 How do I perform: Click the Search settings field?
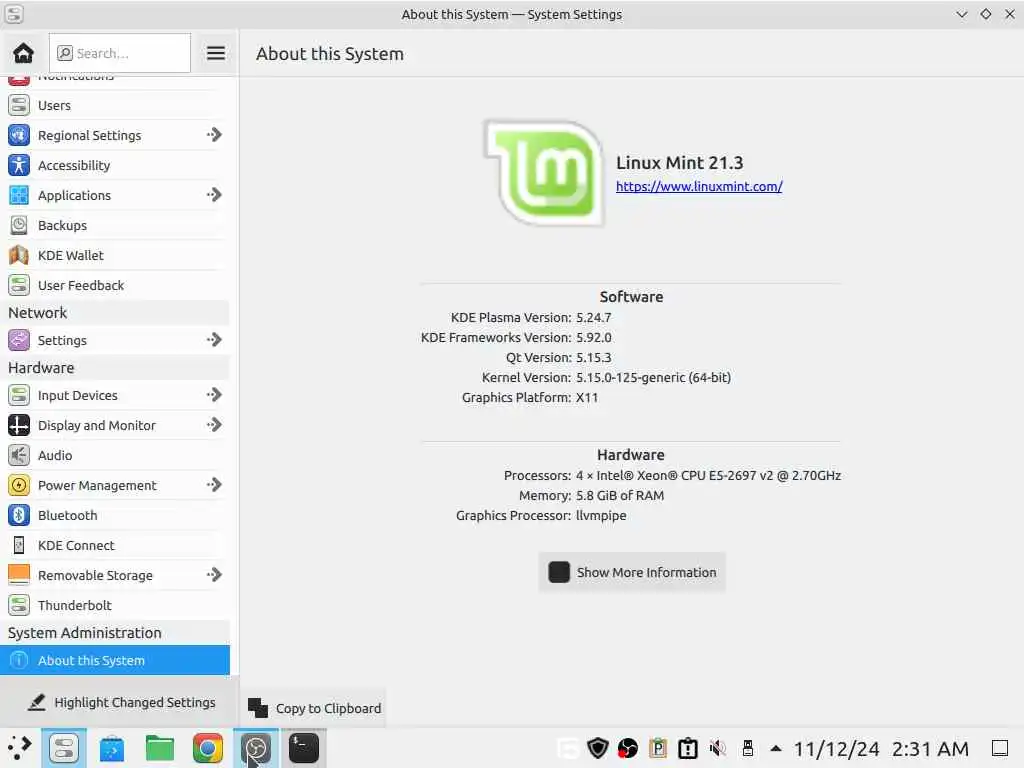(120, 53)
